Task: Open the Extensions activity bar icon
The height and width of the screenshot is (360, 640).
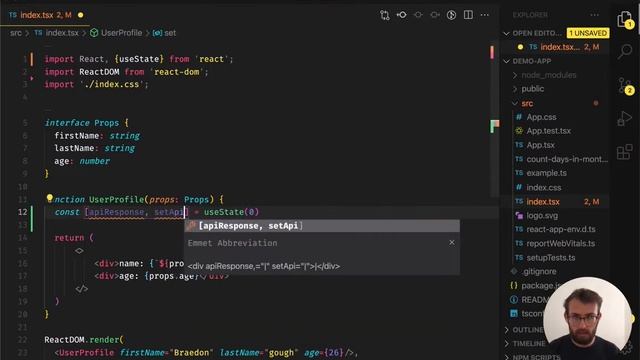Action: point(624,152)
